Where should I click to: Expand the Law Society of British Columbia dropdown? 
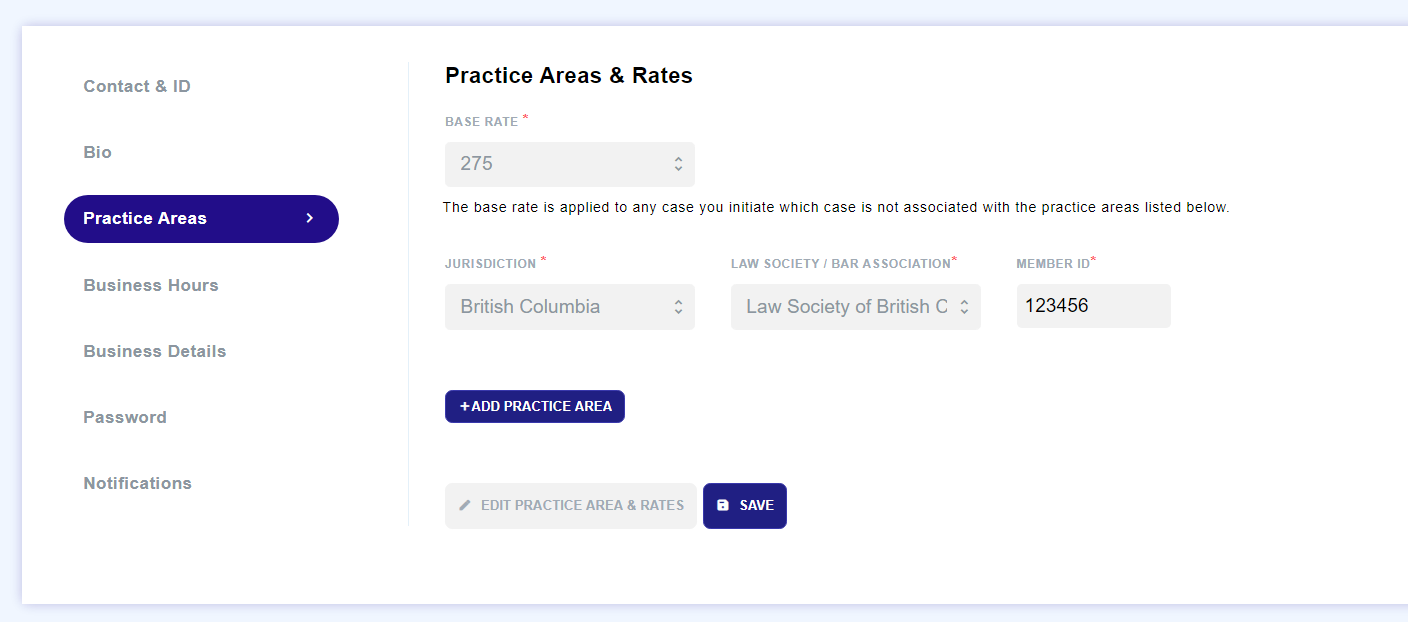[x=856, y=307]
